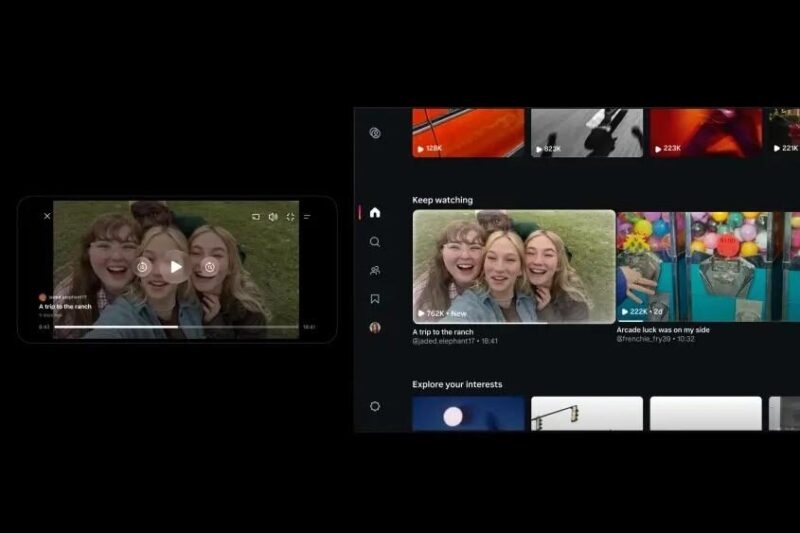Toggle fullscreen in the phone player

(x=290, y=217)
